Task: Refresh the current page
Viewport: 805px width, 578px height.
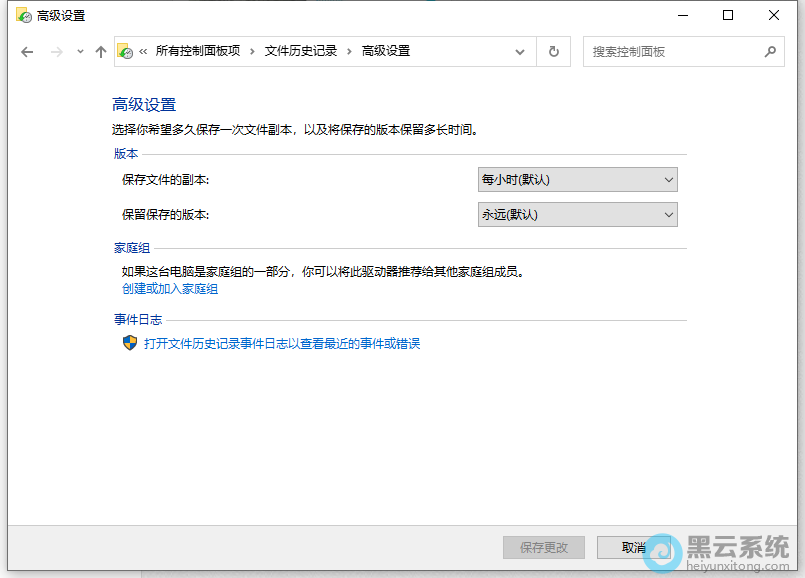Action: (553, 51)
